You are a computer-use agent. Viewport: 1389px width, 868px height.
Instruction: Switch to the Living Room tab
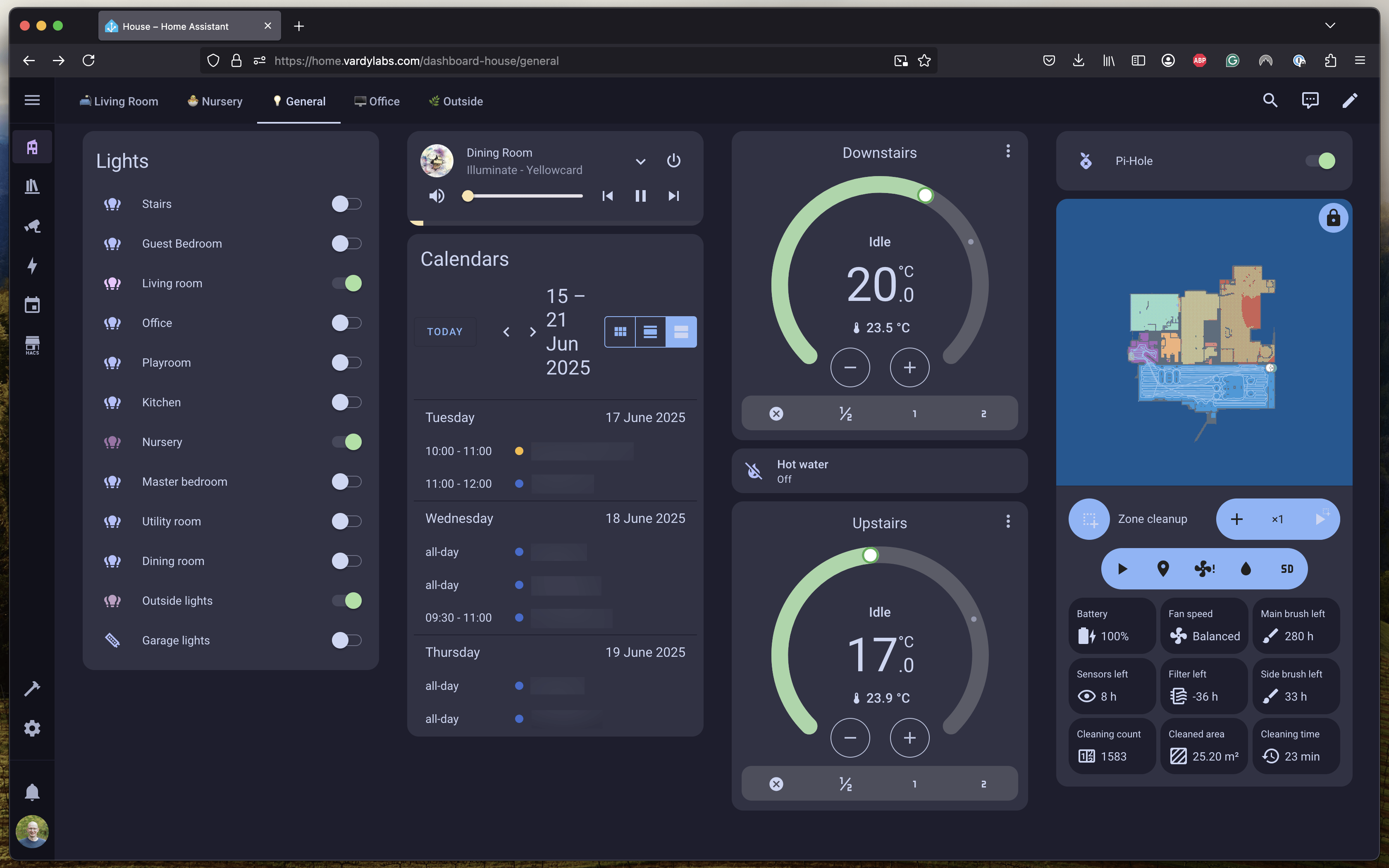click(119, 101)
